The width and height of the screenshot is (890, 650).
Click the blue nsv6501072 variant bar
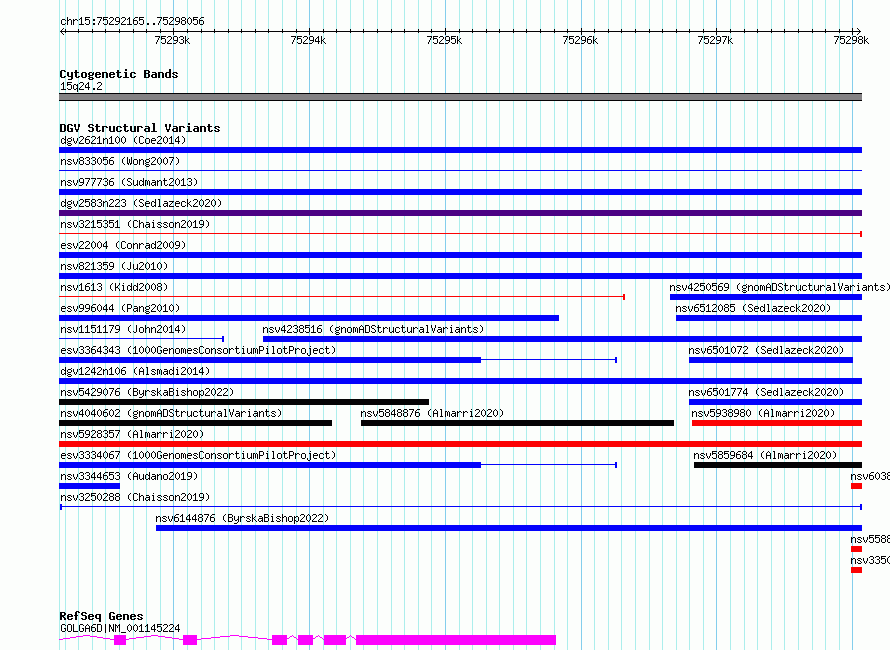pyautogui.click(x=771, y=360)
